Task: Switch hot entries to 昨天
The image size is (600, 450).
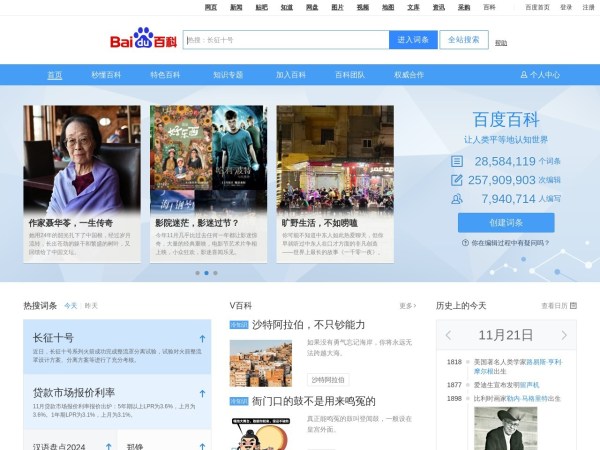Action: (x=91, y=306)
